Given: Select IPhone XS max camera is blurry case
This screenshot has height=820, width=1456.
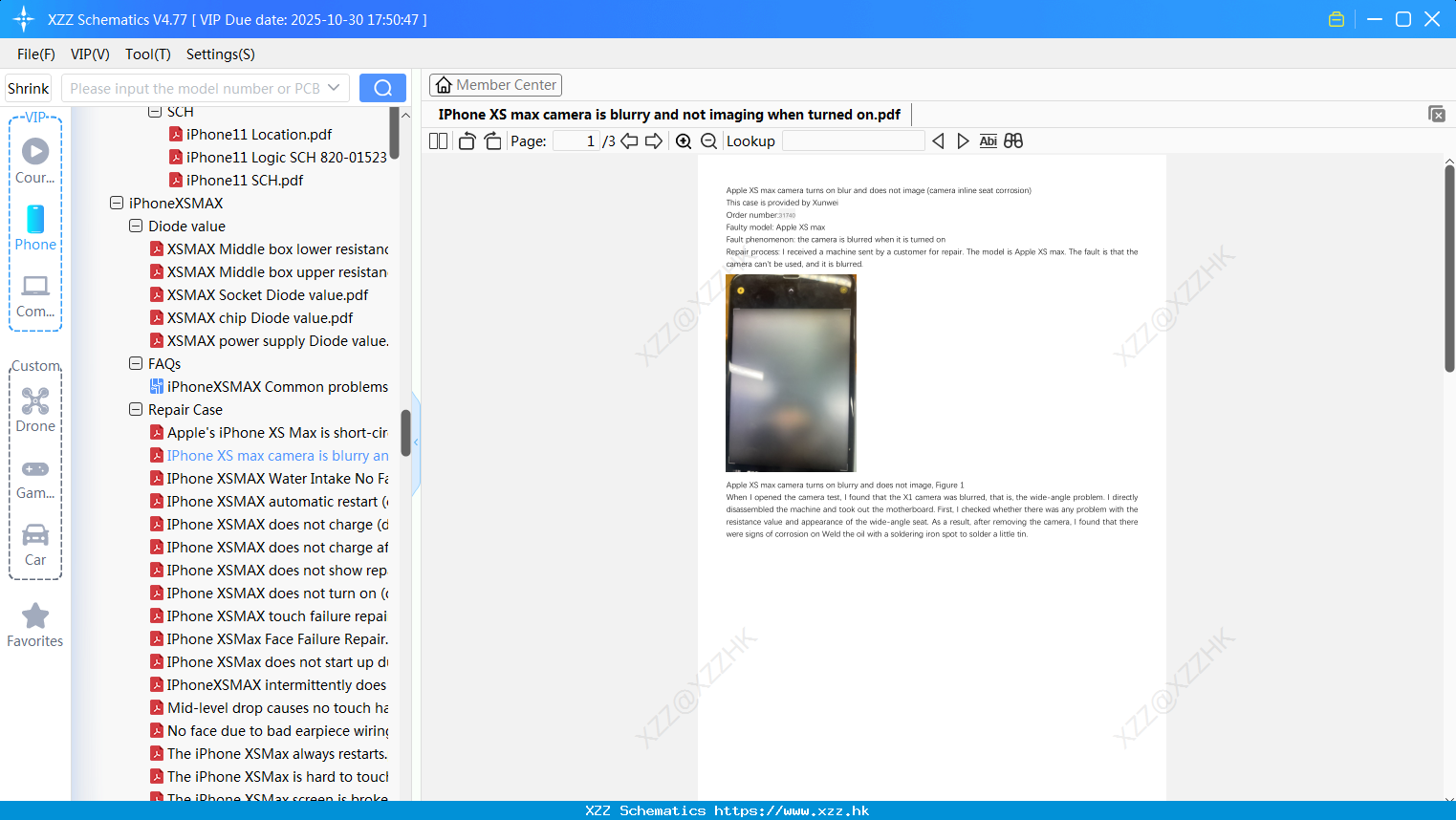Looking at the screenshot, I should click(x=269, y=455).
